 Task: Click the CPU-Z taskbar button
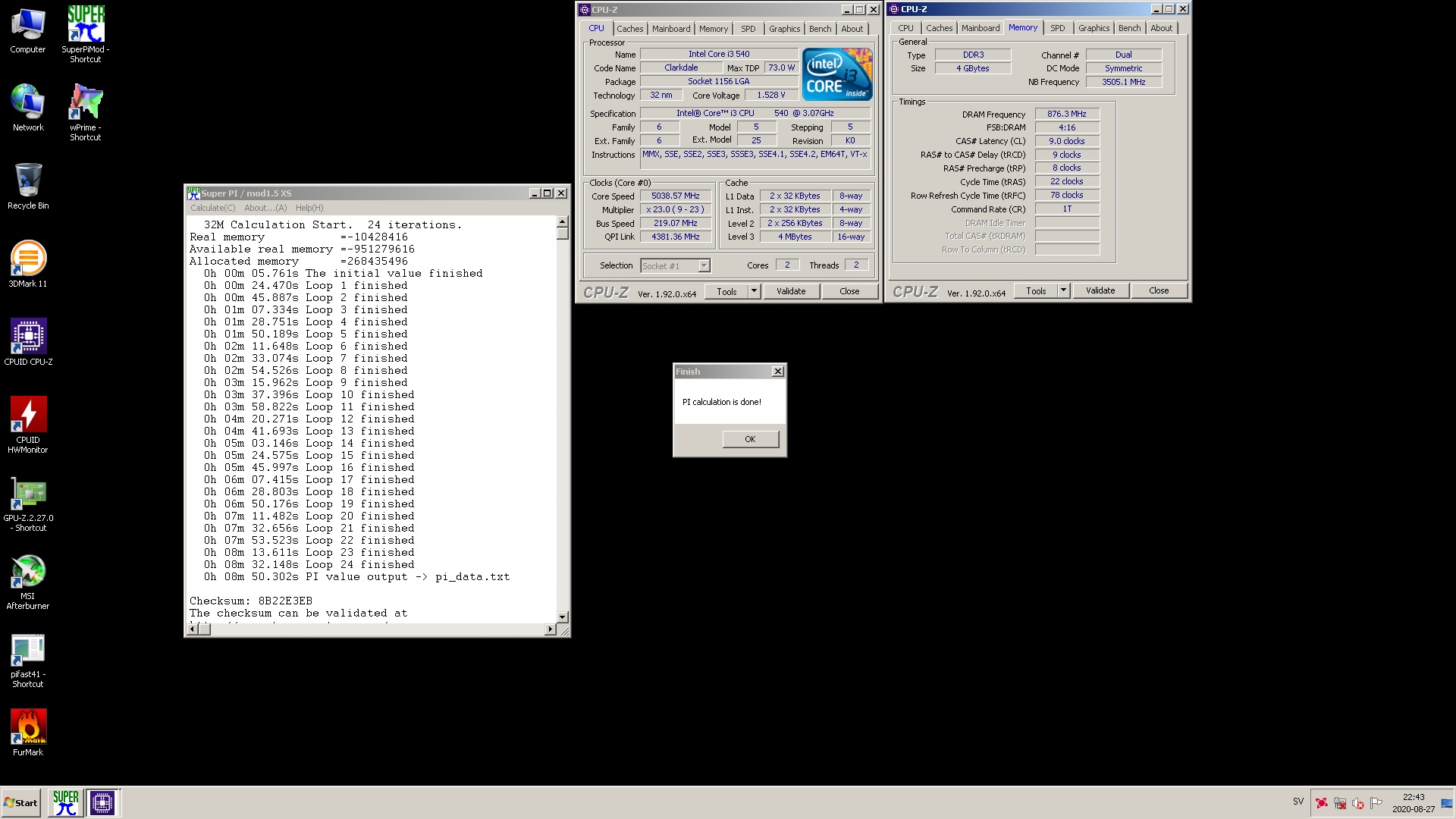[102, 802]
